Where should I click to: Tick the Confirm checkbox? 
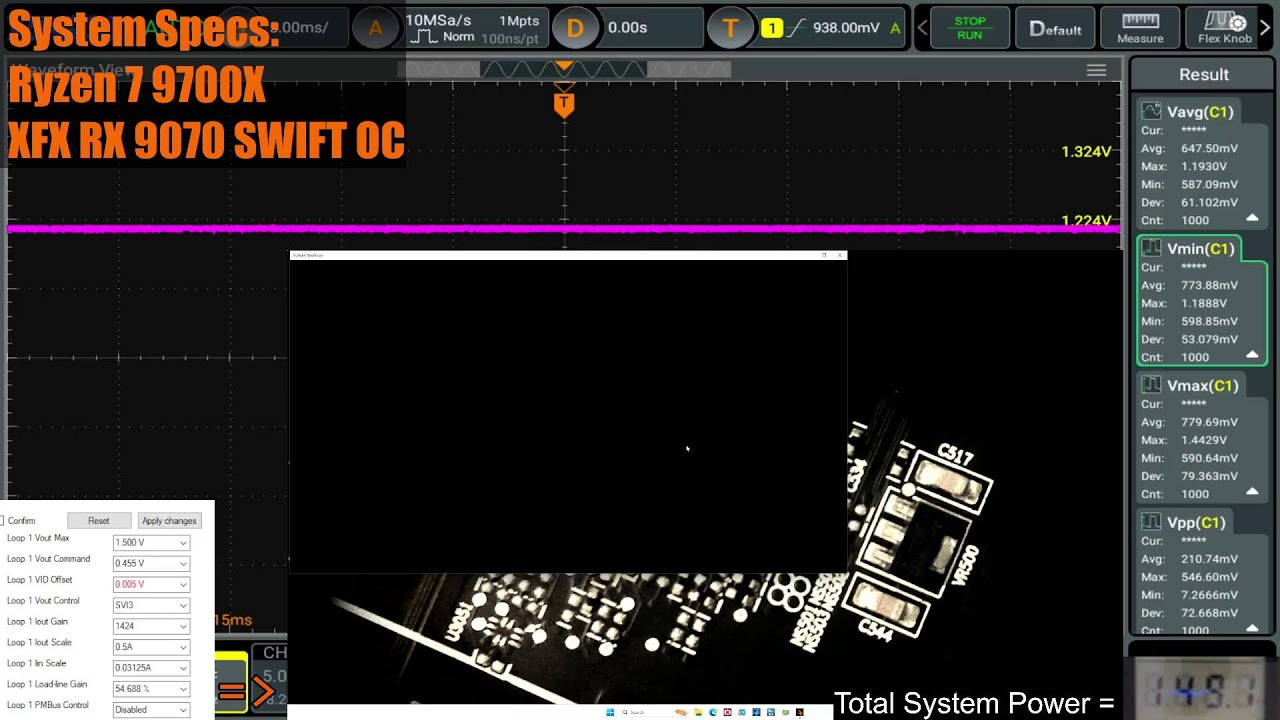coord(3,521)
